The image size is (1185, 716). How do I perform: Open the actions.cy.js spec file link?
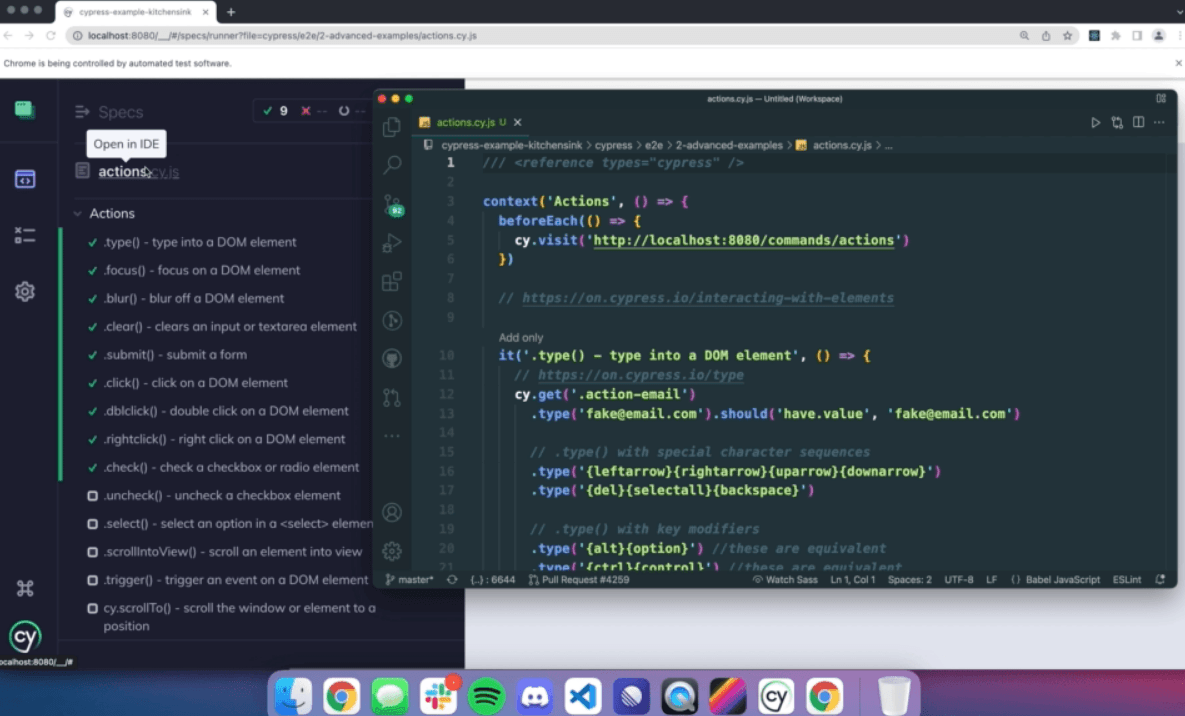tap(138, 172)
